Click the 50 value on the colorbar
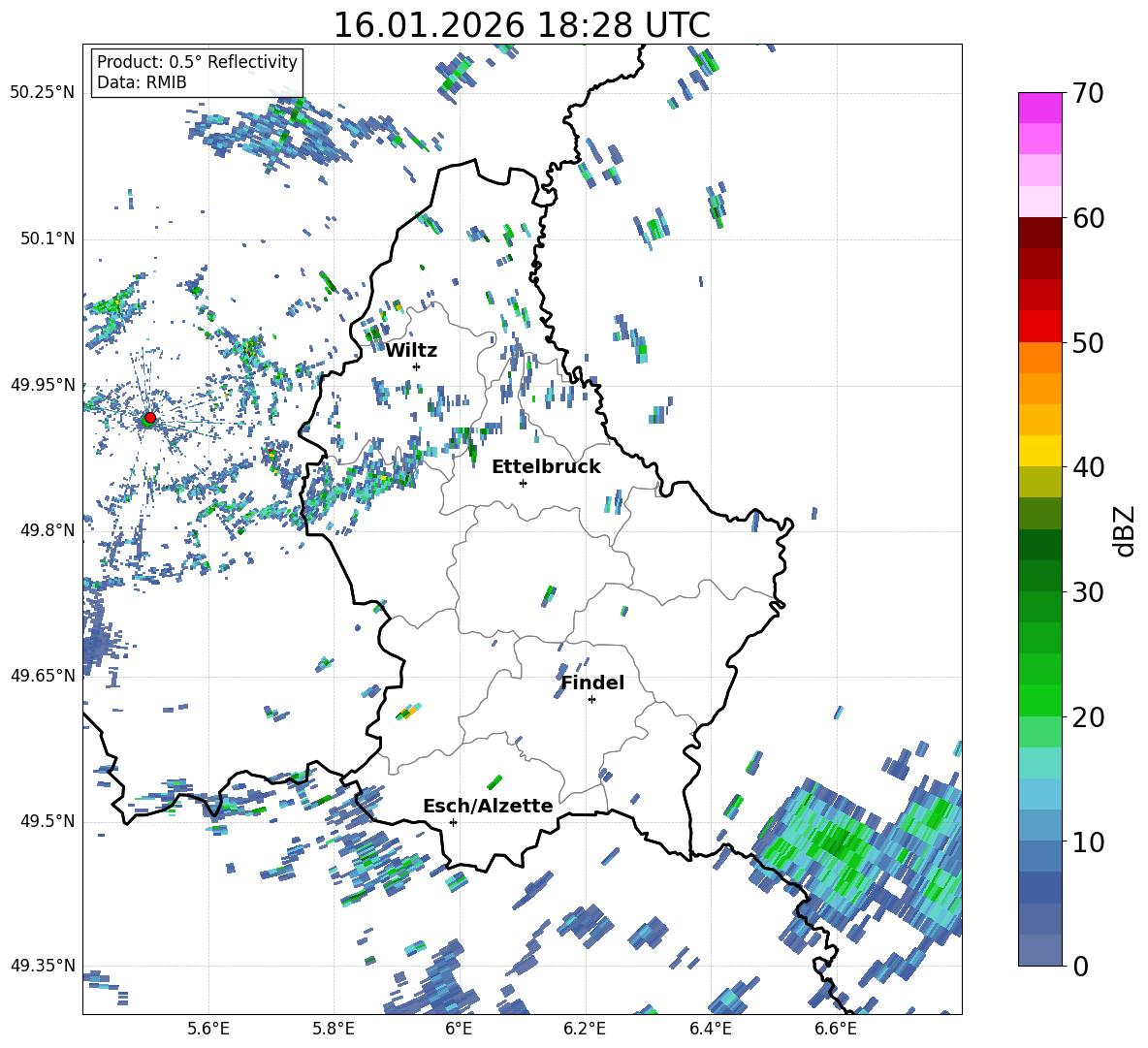Image resolution: width=1148 pixels, height=1048 pixels. point(1088,342)
